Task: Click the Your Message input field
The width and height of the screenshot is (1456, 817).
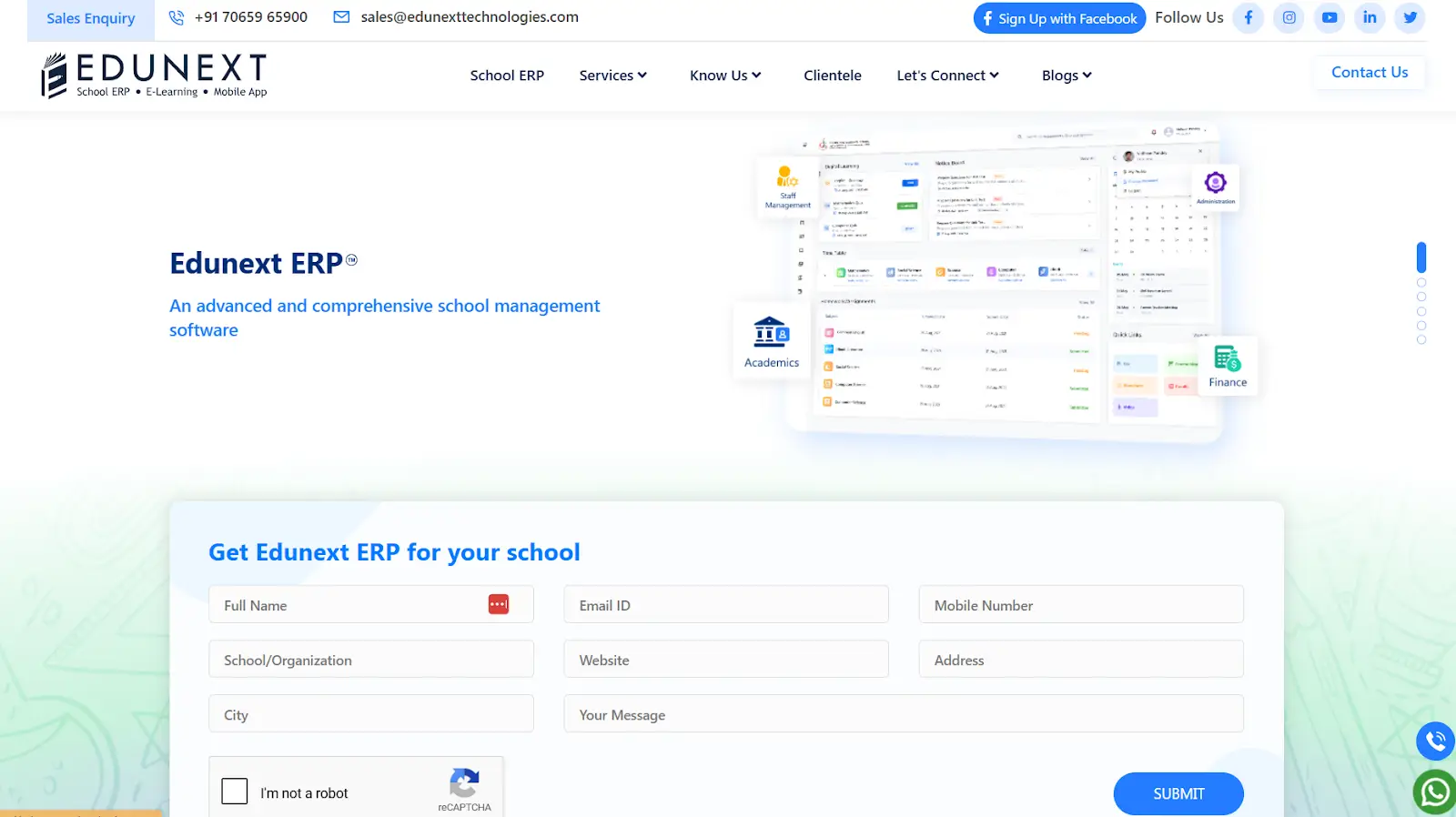Action: pyautogui.click(x=904, y=713)
